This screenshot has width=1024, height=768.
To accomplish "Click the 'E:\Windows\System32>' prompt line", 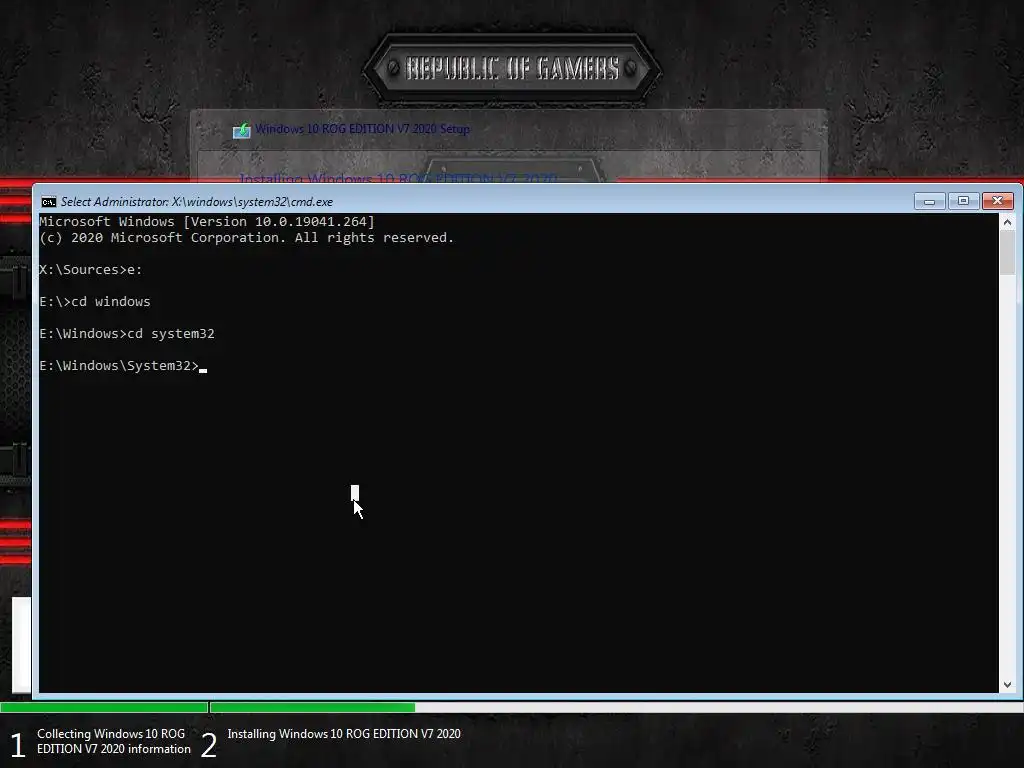I will pyautogui.click(x=123, y=366).
